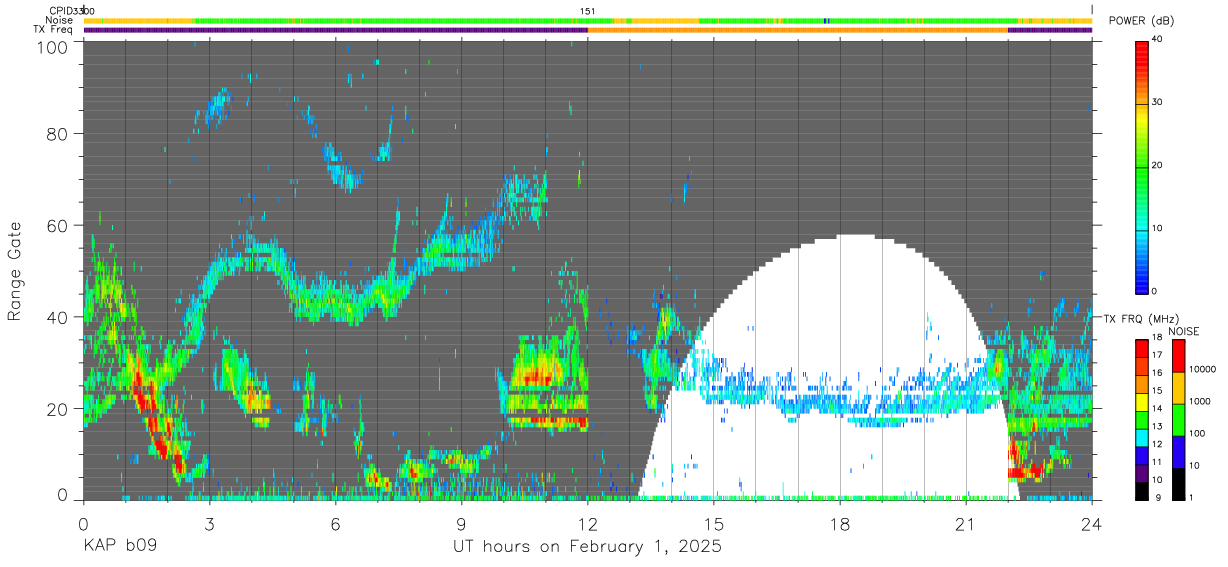Click the purple segment of TX FRQ colorbar
Screen dimensions: 1228x567
tap(1141, 473)
